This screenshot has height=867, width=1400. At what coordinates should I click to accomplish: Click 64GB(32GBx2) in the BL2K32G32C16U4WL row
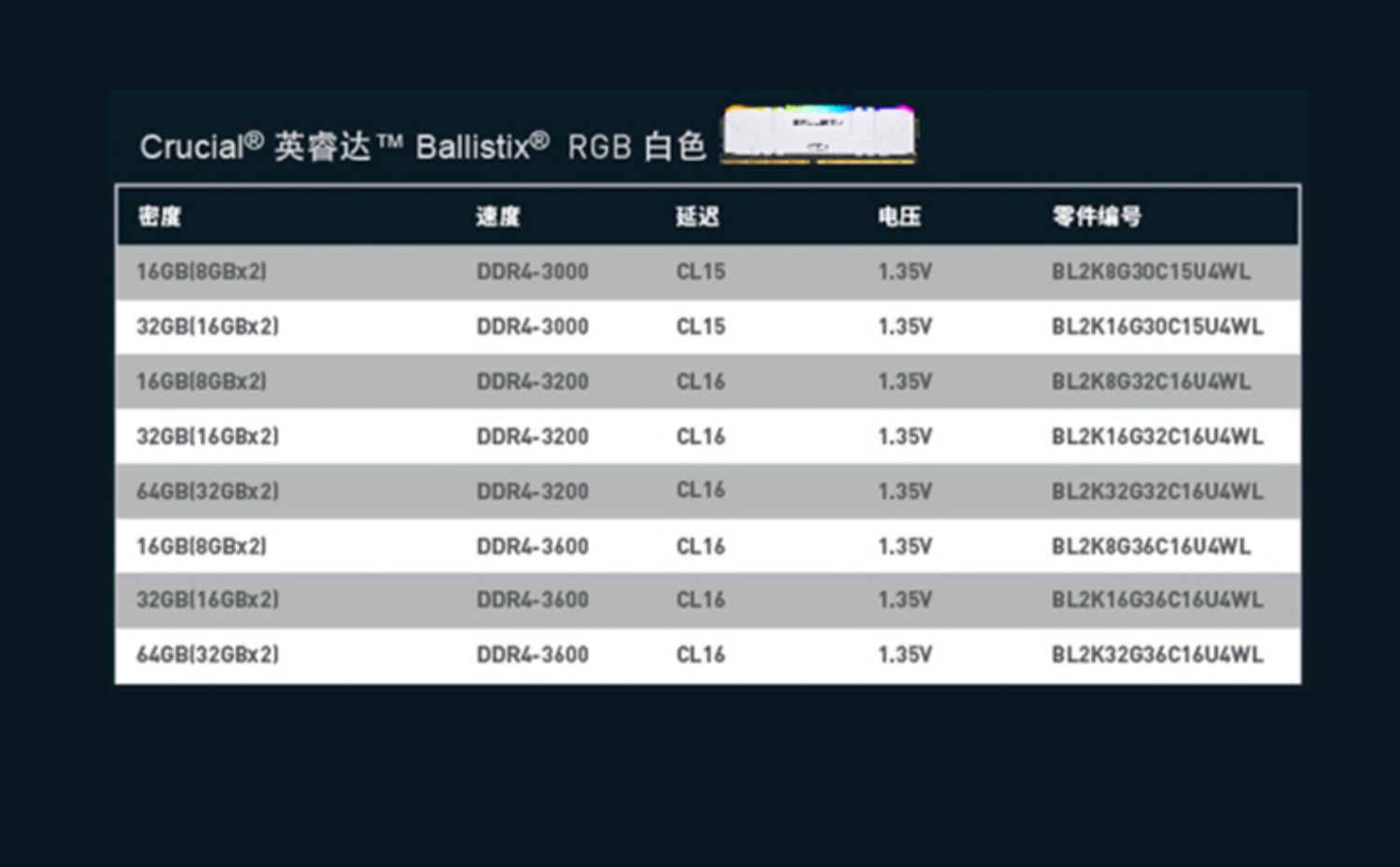pyautogui.click(x=208, y=492)
